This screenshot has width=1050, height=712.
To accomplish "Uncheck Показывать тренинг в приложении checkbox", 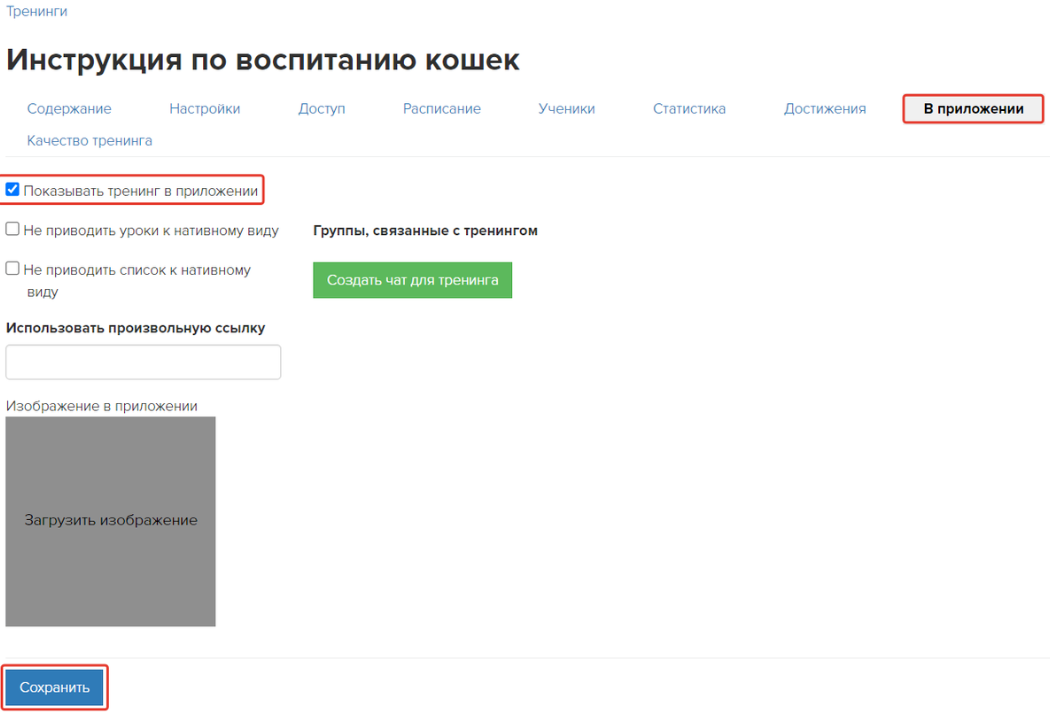I will 12,190.
